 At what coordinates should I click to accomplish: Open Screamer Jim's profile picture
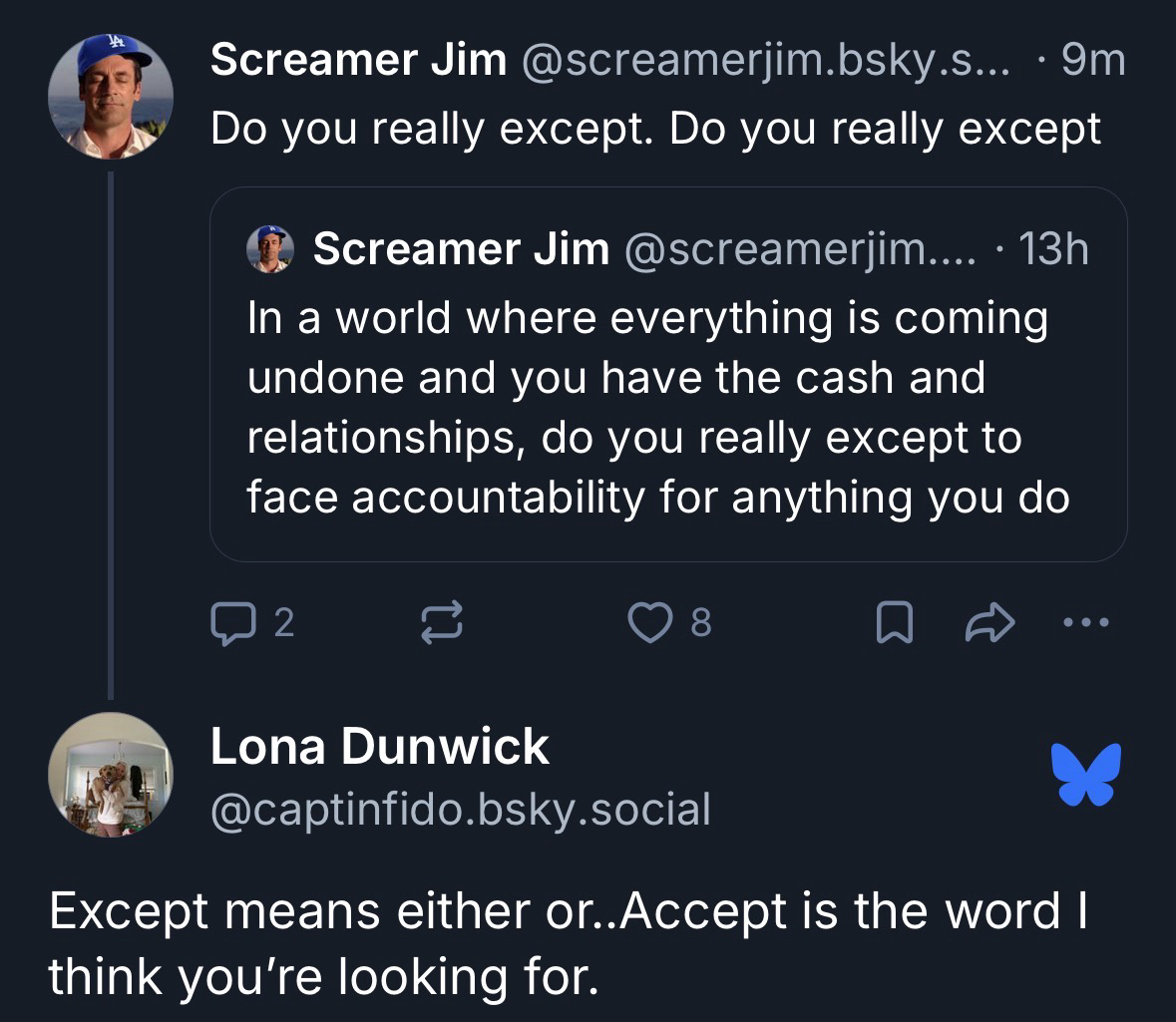[x=111, y=97]
